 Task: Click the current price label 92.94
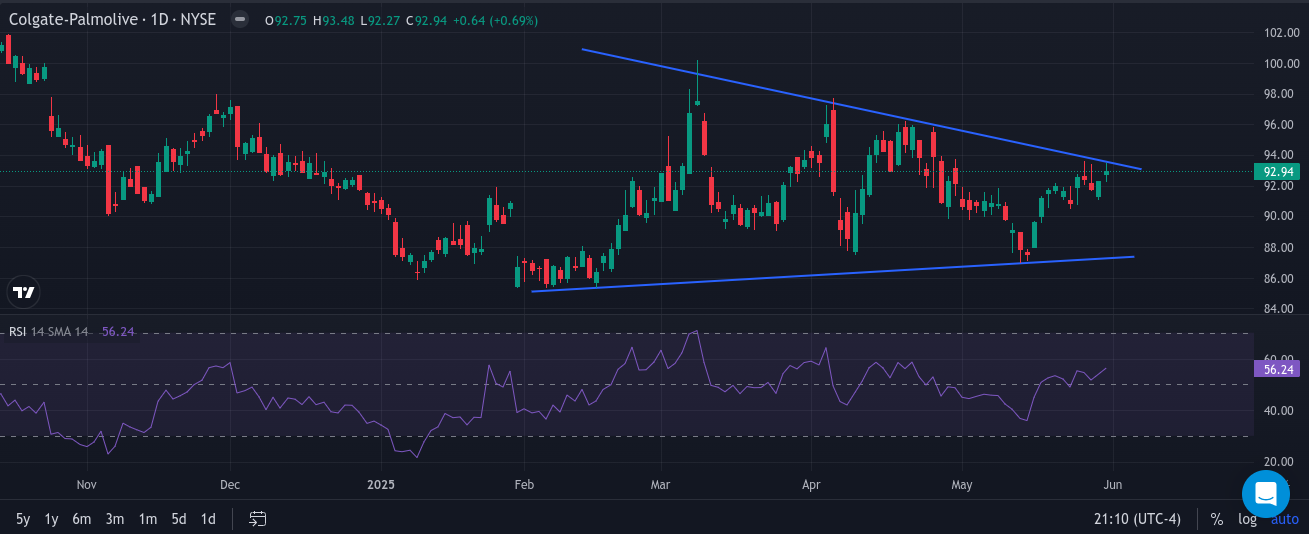[1279, 171]
